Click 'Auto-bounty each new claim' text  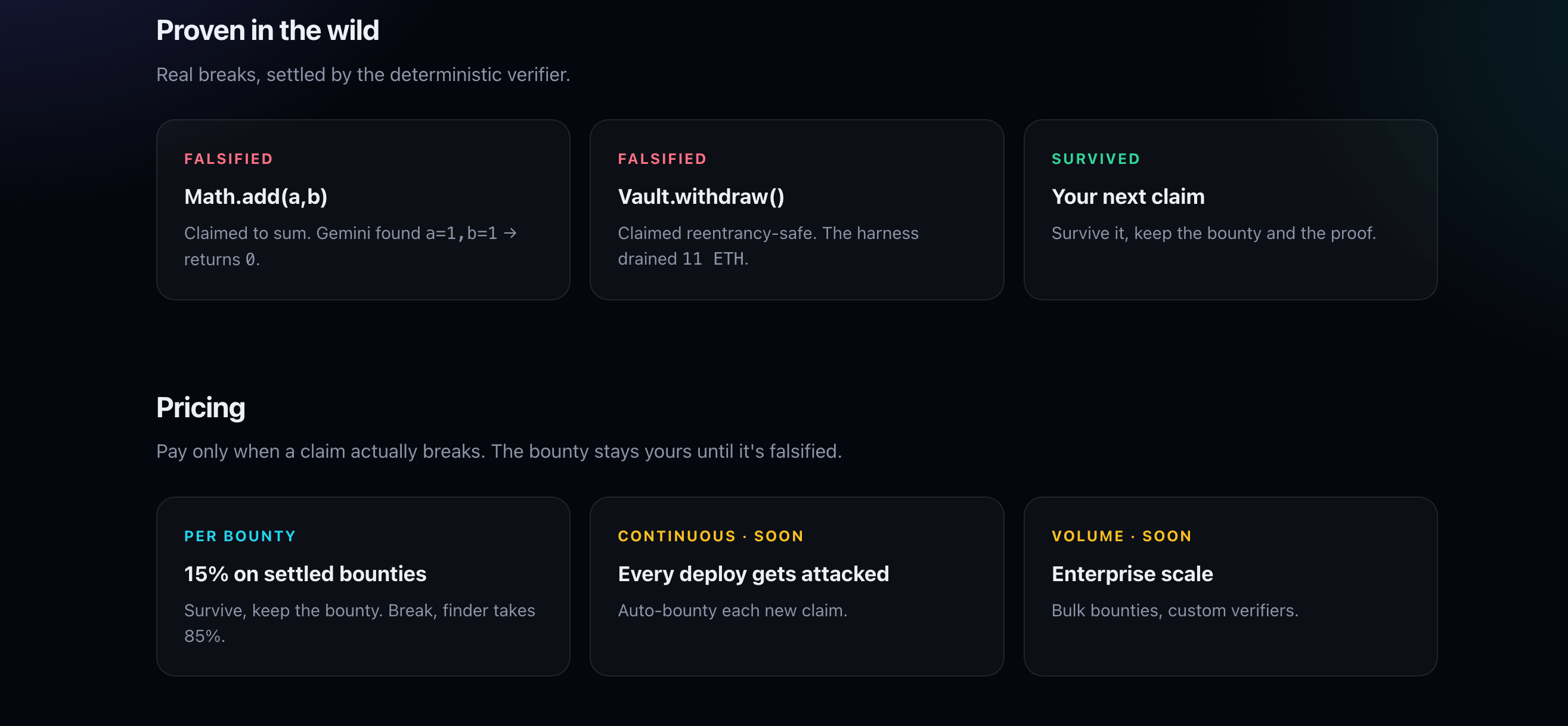pyautogui.click(x=732, y=610)
